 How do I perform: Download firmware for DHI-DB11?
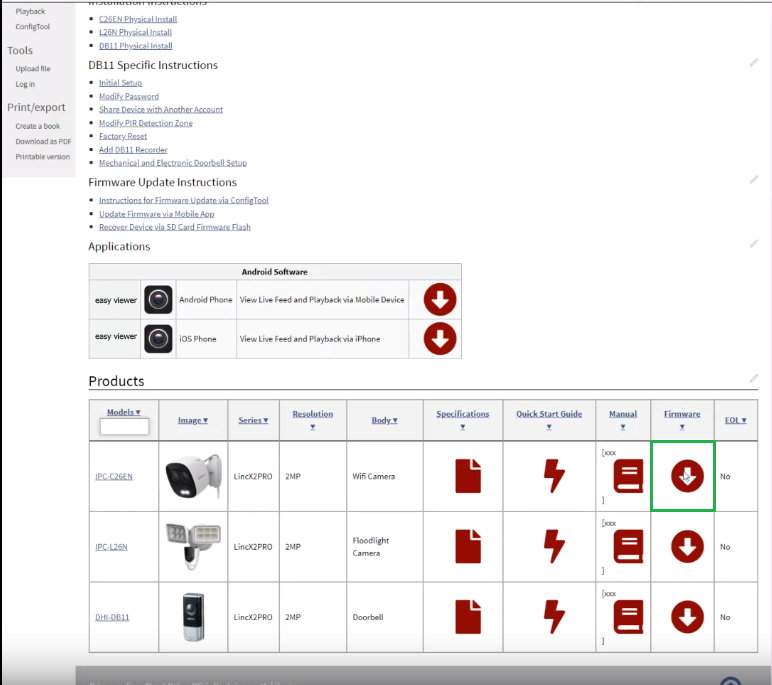(x=687, y=617)
